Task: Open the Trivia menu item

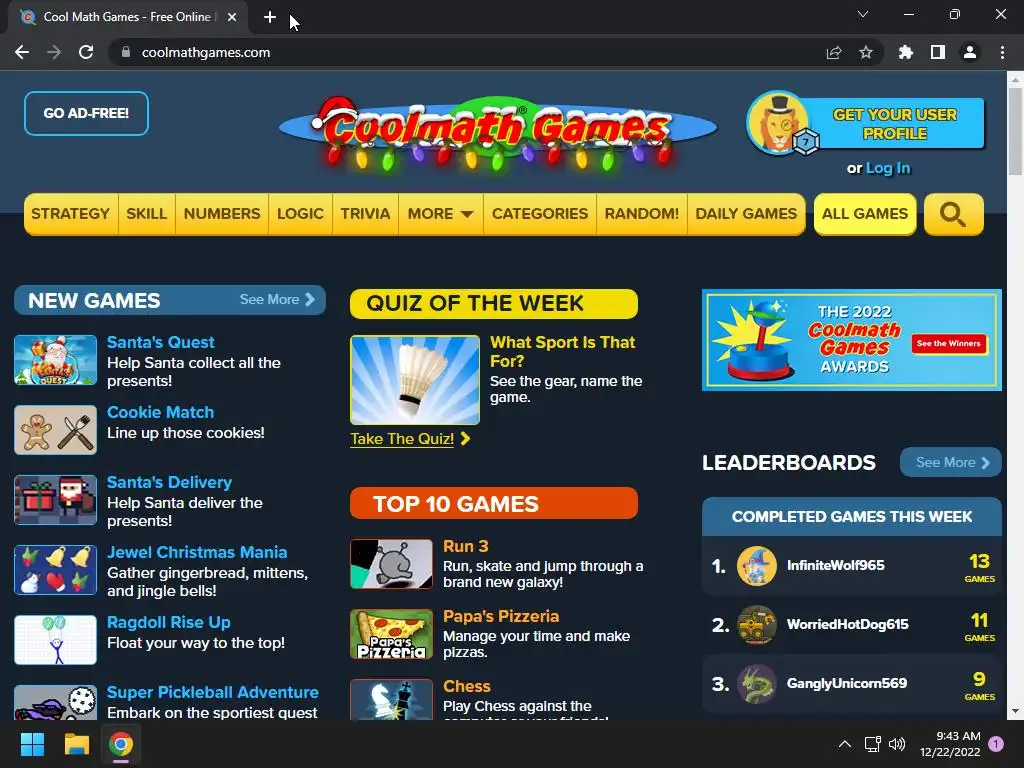Action: pyautogui.click(x=365, y=214)
